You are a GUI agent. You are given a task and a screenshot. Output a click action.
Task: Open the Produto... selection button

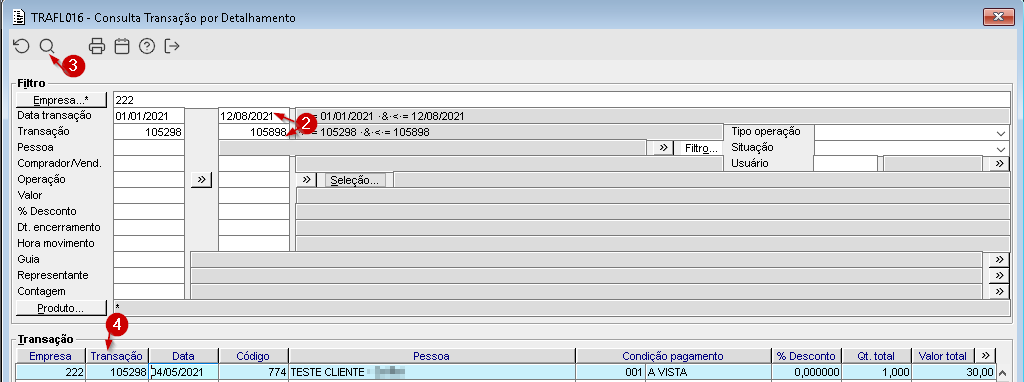(x=61, y=308)
